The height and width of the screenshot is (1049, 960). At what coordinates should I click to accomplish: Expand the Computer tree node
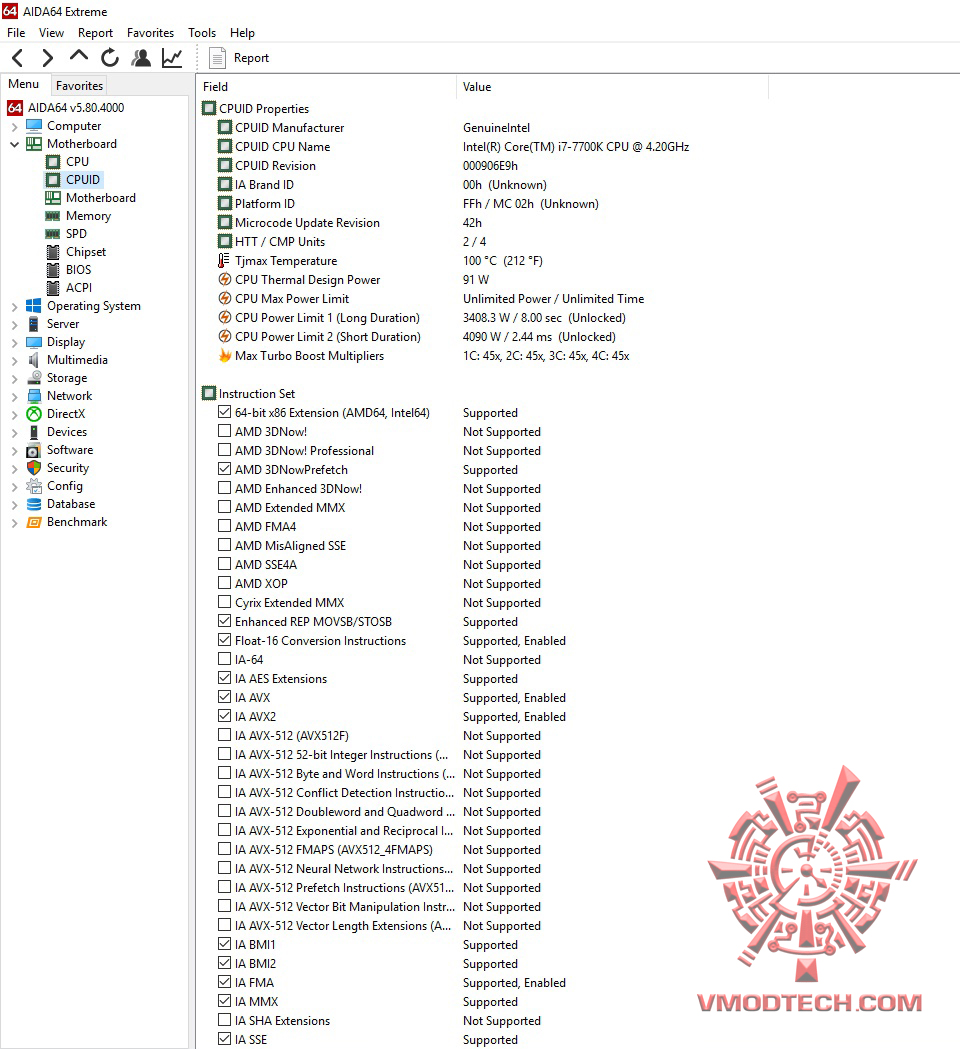pyautogui.click(x=15, y=126)
